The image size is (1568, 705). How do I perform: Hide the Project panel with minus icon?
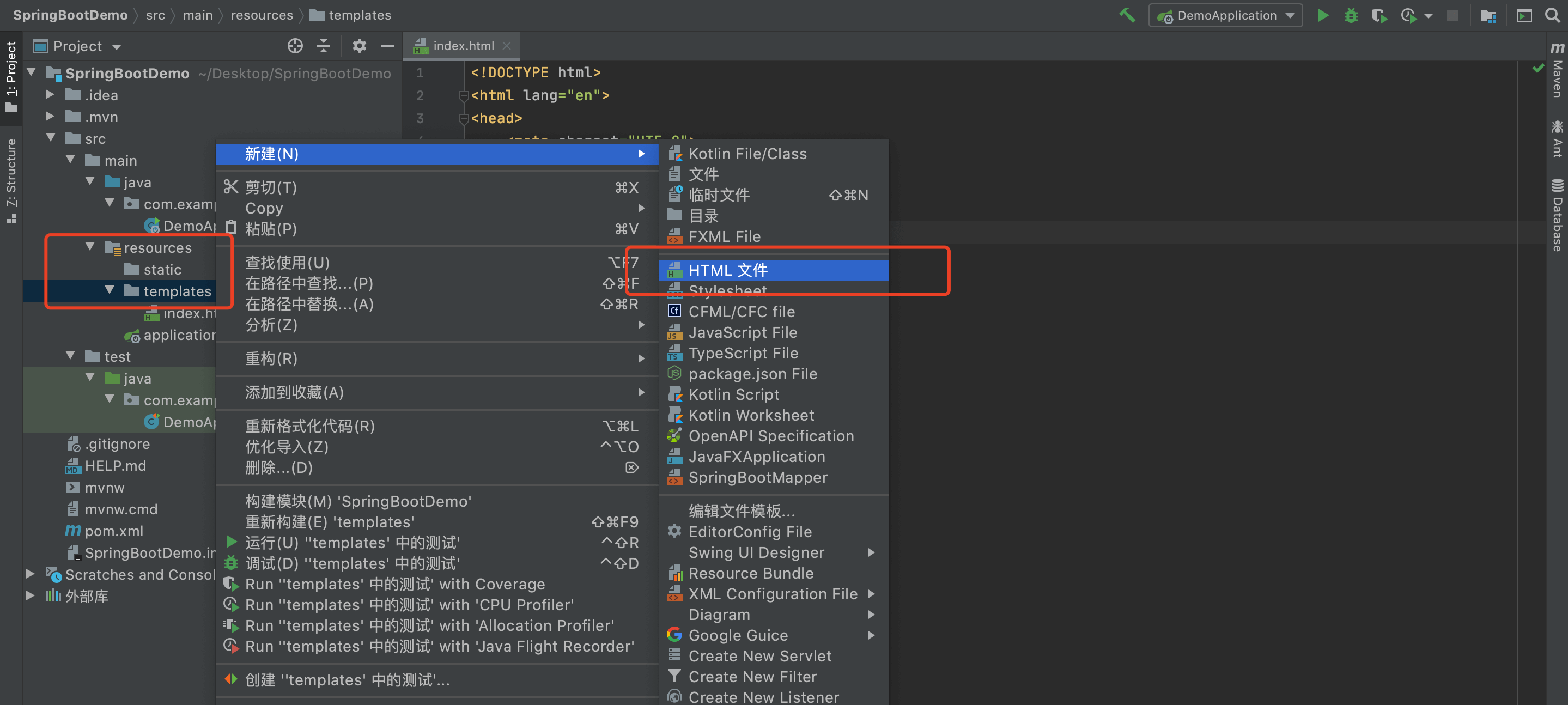pos(388,46)
